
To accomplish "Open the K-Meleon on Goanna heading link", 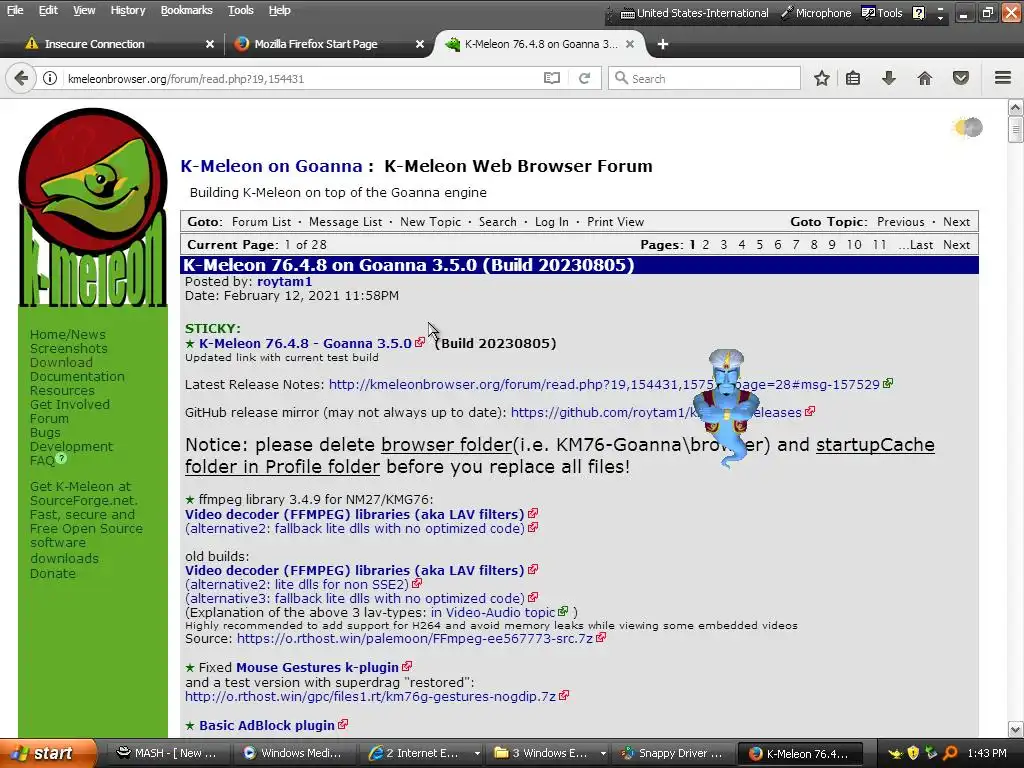I will click(271, 166).
